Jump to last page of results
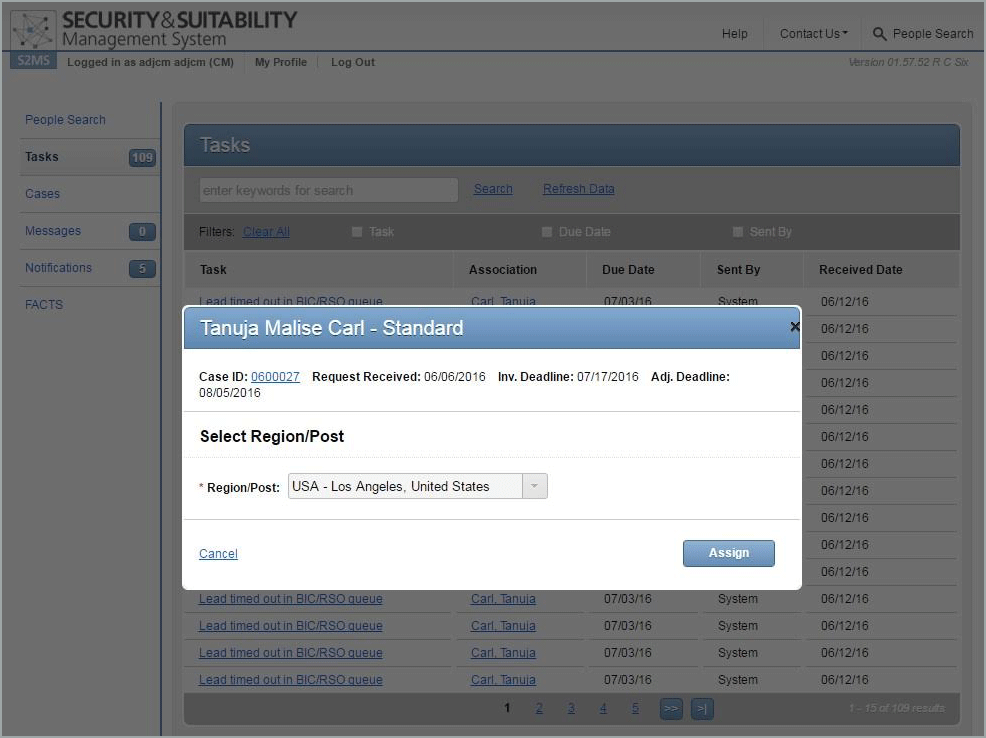 pyautogui.click(x=702, y=708)
